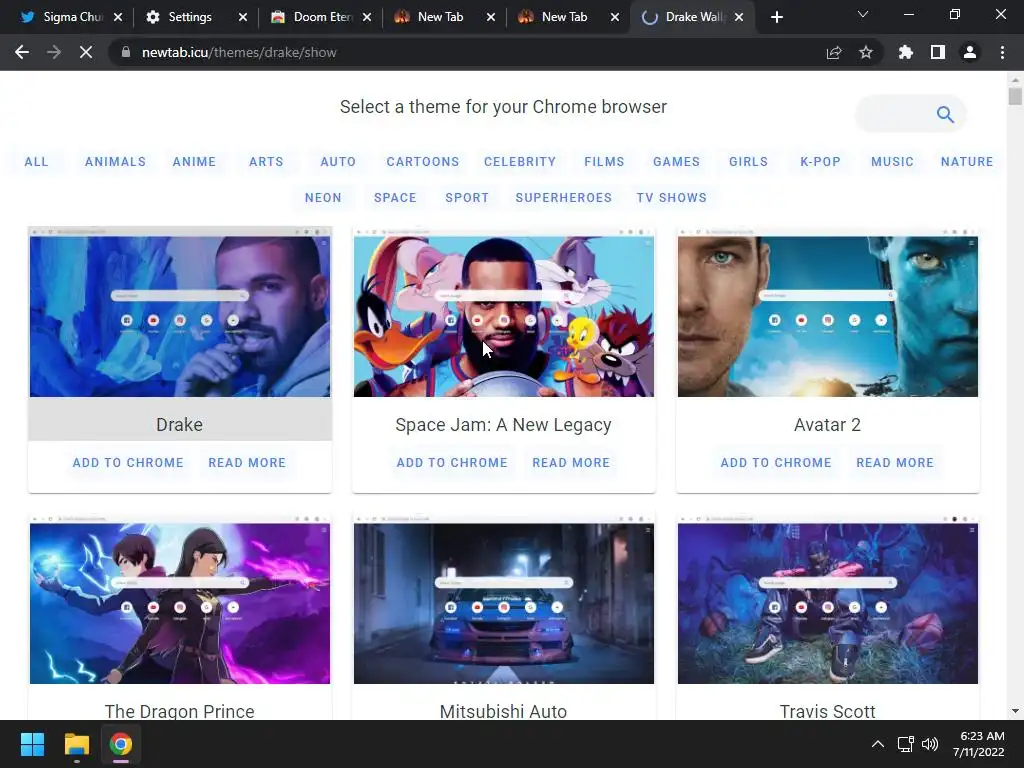The image size is (1024, 768).
Task: Switch to the Settings tab
Action: point(190,17)
